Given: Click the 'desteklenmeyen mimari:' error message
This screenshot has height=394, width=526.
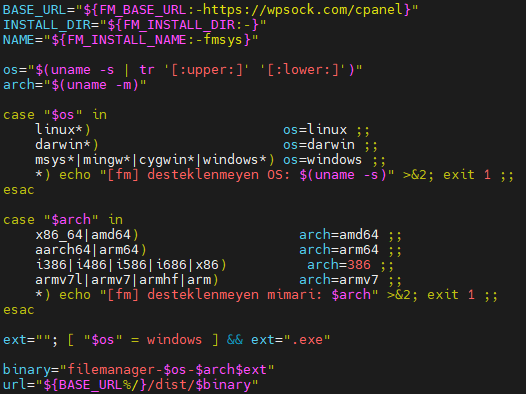Looking at the screenshot, I should pos(235,295).
